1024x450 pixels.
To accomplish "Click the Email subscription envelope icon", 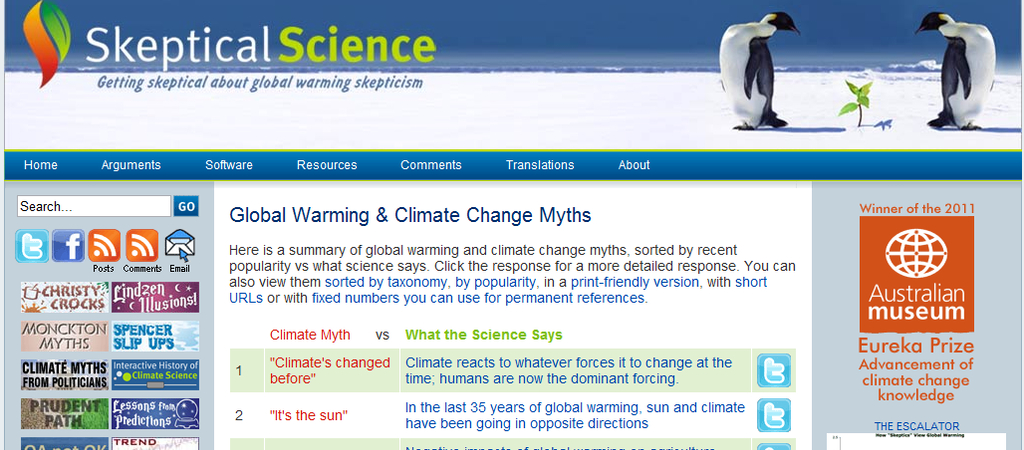I will coord(180,245).
